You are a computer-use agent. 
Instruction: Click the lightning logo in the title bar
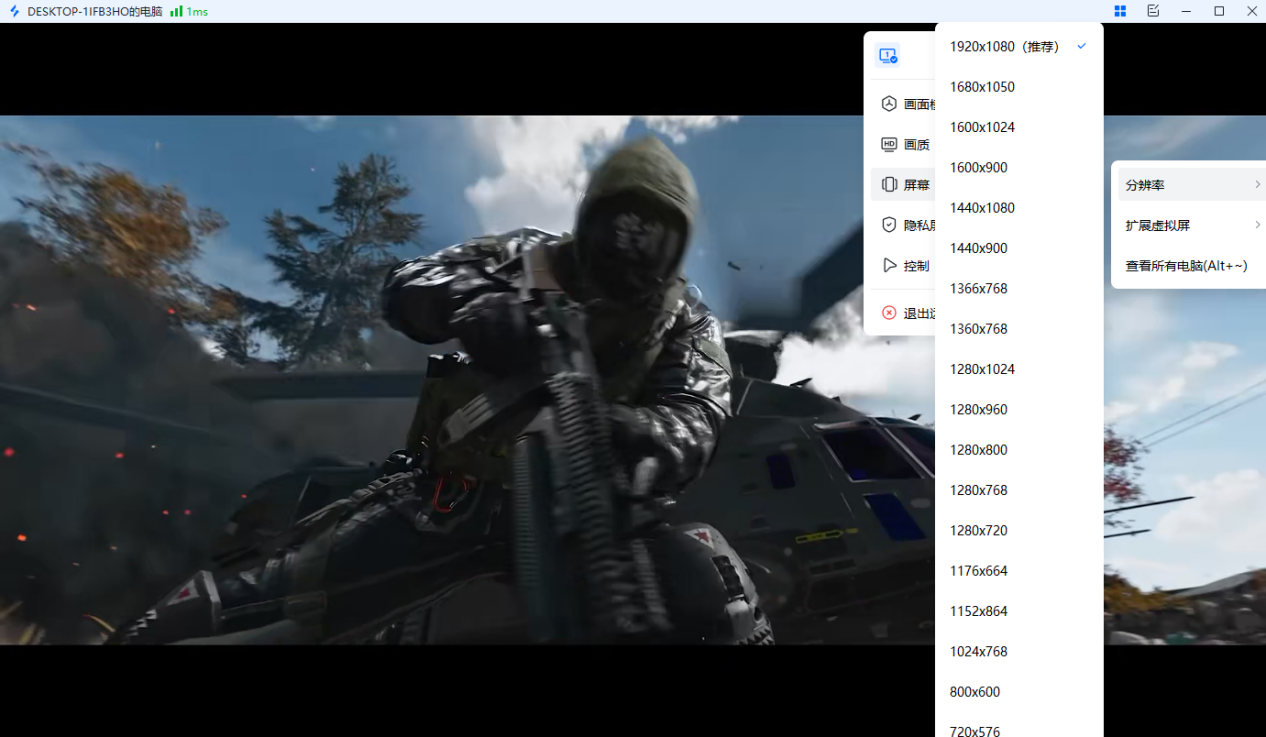tap(14, 11)
